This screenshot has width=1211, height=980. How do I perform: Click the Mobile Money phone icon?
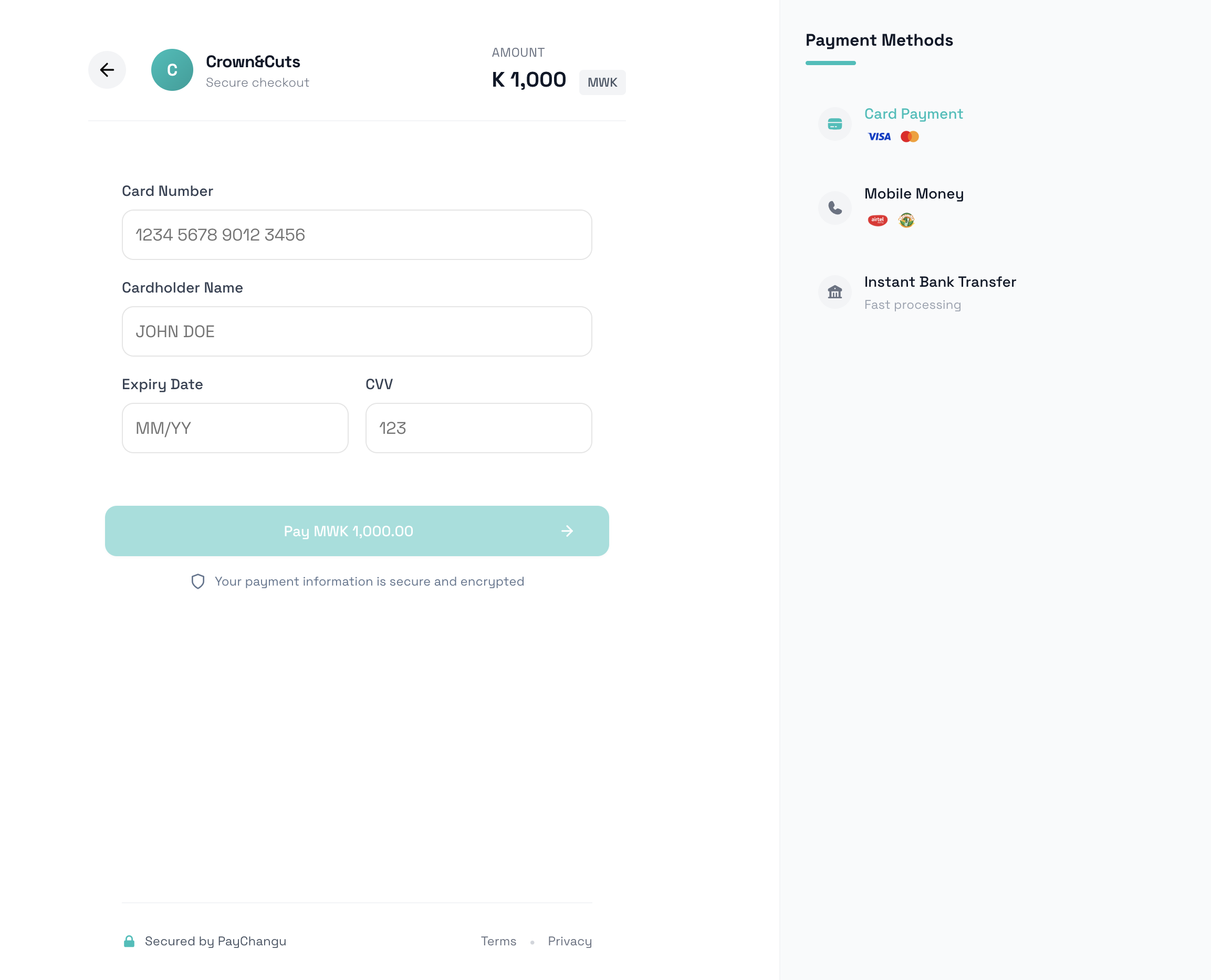[x=834, y=208]
